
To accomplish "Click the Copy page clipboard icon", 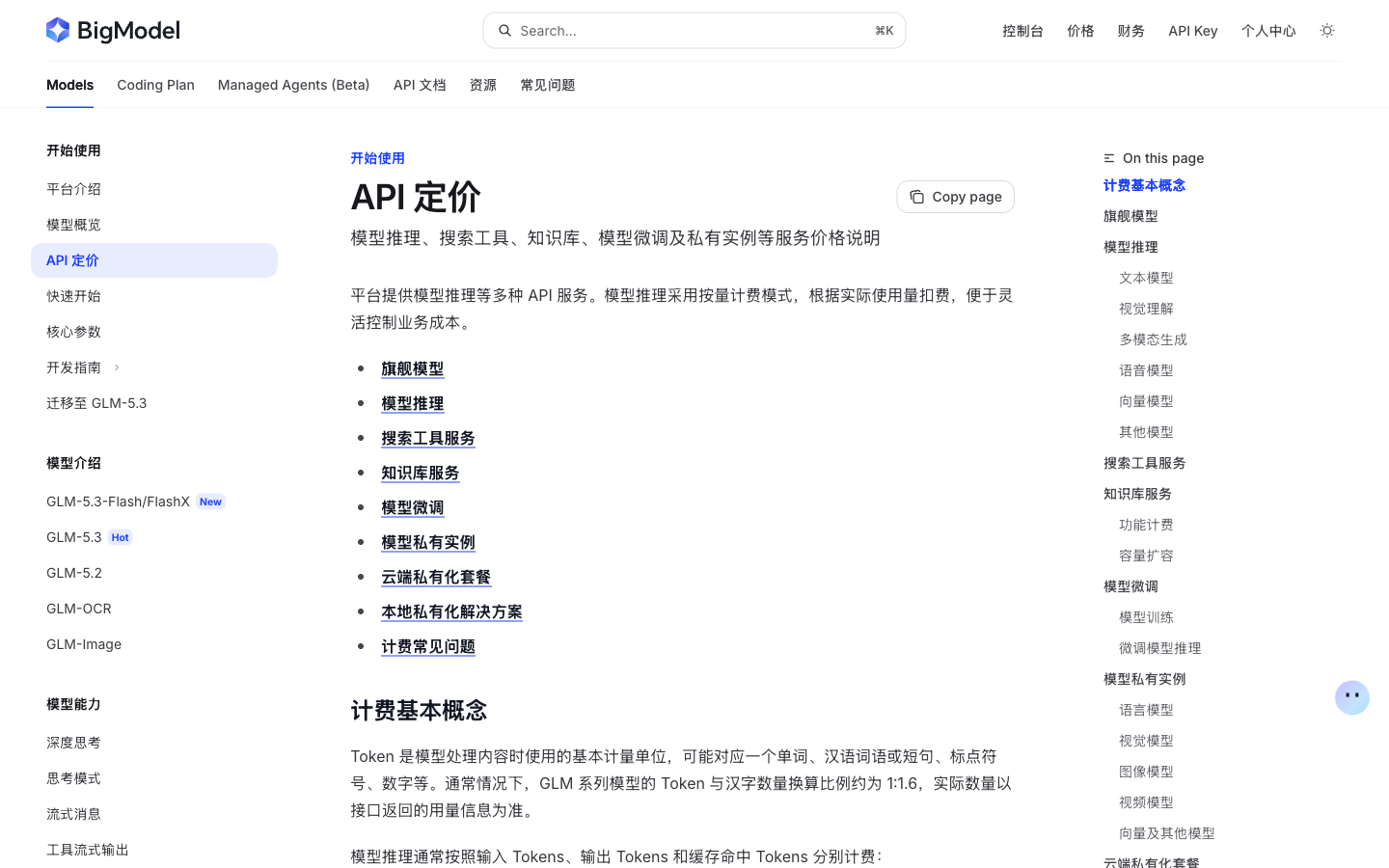I will click(916, 197).
